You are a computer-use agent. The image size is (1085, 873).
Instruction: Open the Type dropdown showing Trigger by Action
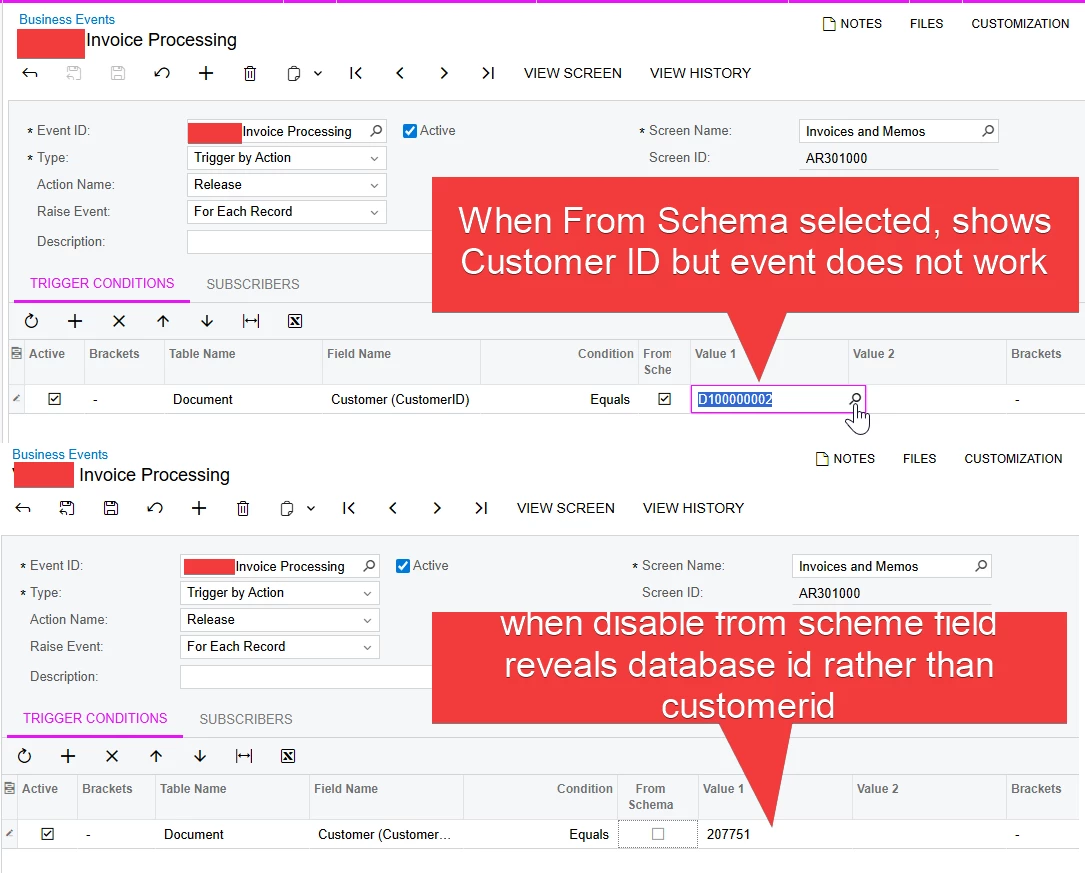coord(374,157)
